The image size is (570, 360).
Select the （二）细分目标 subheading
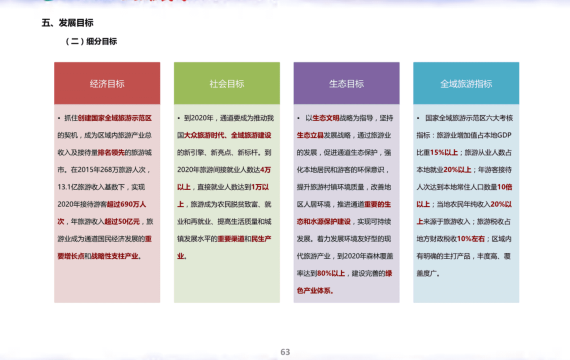[x=91, y=41]
